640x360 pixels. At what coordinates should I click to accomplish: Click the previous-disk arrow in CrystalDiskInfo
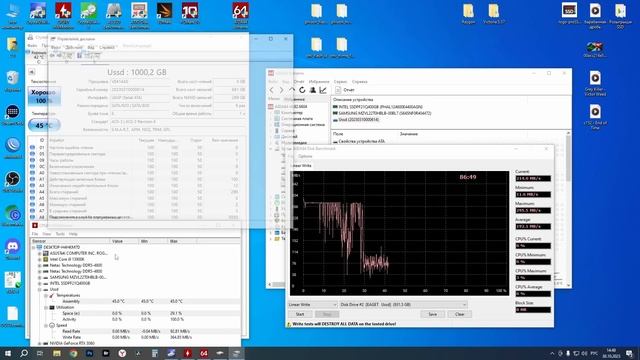32,72
